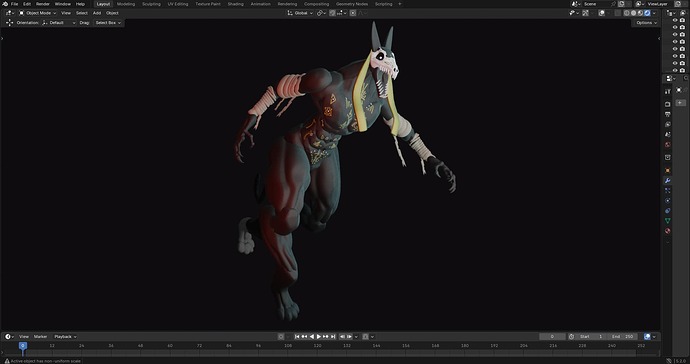690x364 pixels.
Task: Open the Object Constraints tab
Action: coord(668,211)
